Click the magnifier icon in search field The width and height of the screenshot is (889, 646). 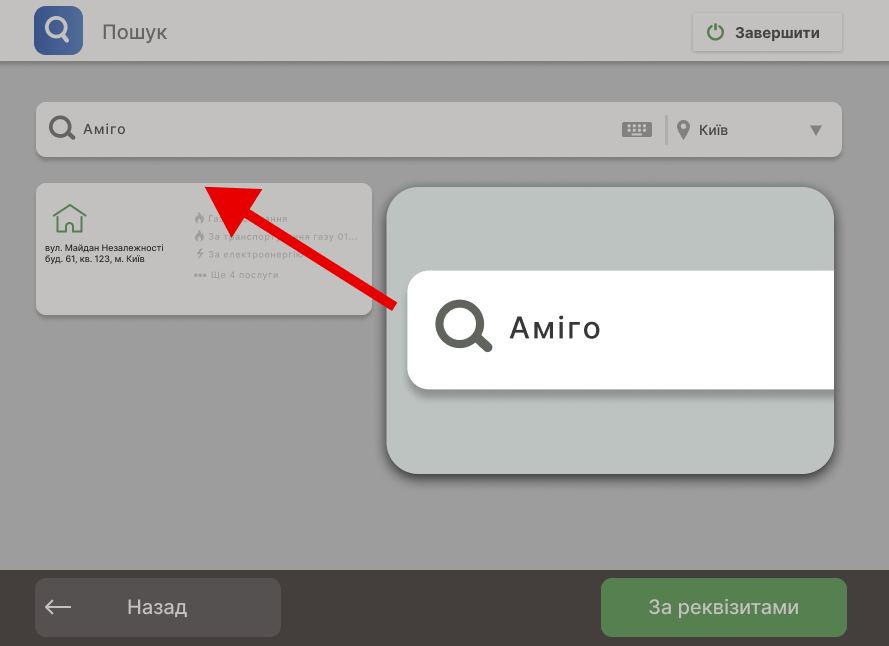pyautogui.click(x=62, y=128)
